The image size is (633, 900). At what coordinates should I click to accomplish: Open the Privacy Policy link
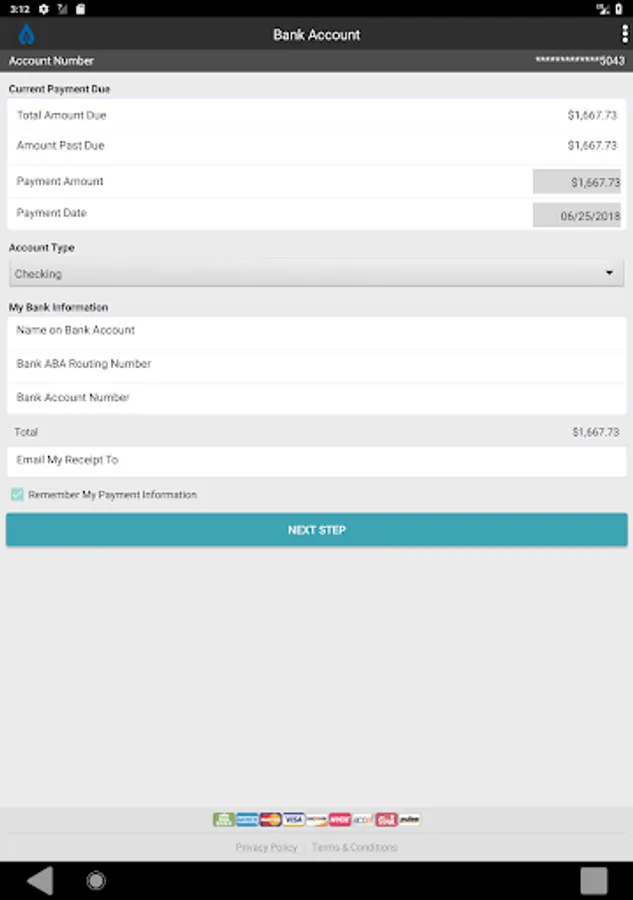[x=266, y=847]
